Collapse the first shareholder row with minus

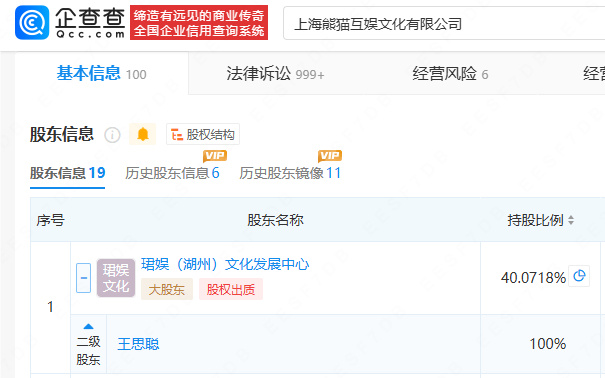pyautogui.click(x=83, y=278)
